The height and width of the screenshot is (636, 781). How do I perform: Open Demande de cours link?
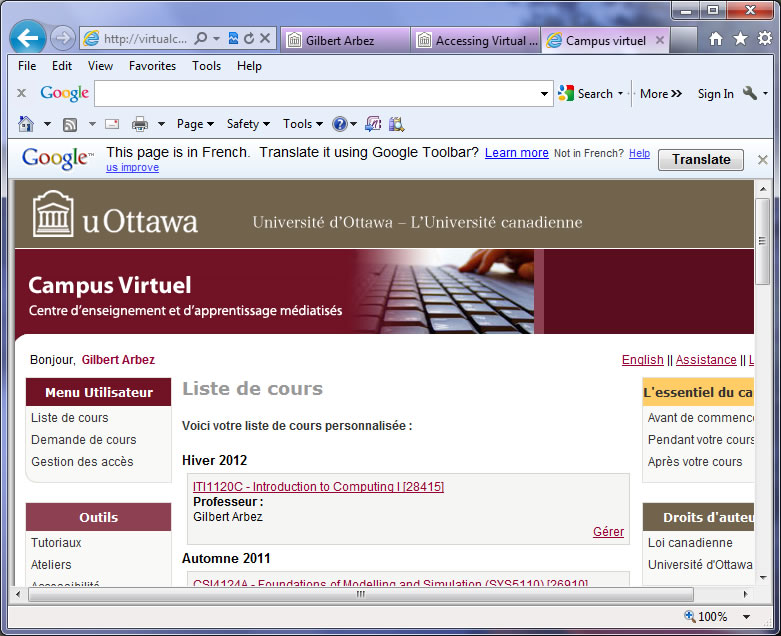click(84, 439)
